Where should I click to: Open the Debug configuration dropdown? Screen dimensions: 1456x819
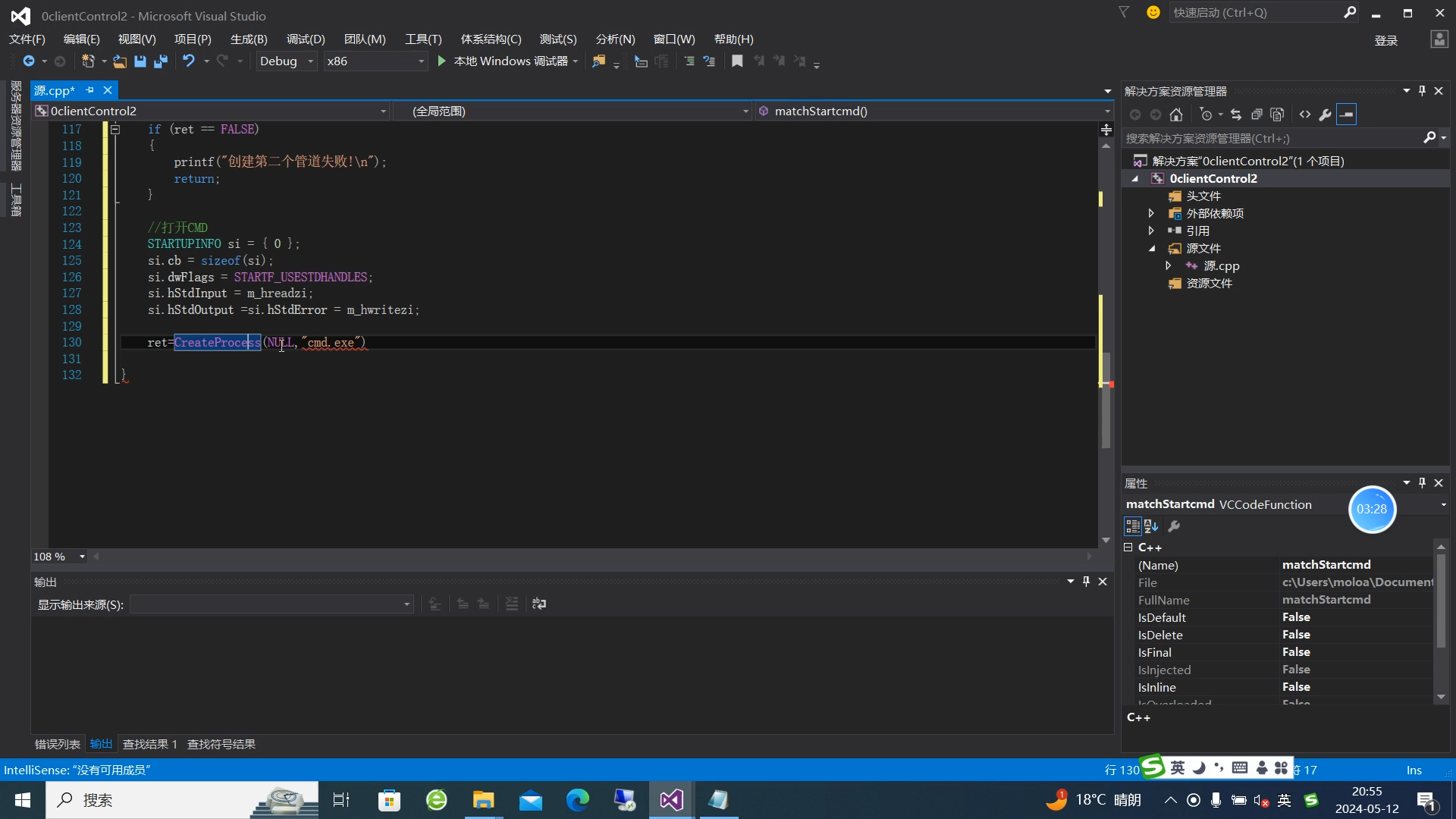coord(286,61)
